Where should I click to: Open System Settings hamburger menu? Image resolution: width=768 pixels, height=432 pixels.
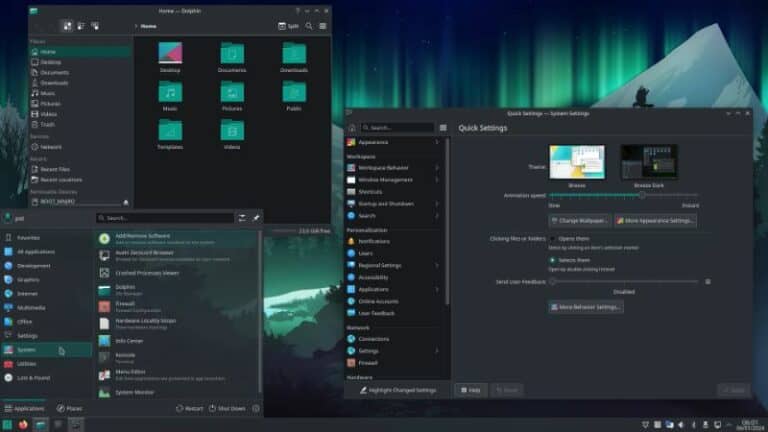443,128
